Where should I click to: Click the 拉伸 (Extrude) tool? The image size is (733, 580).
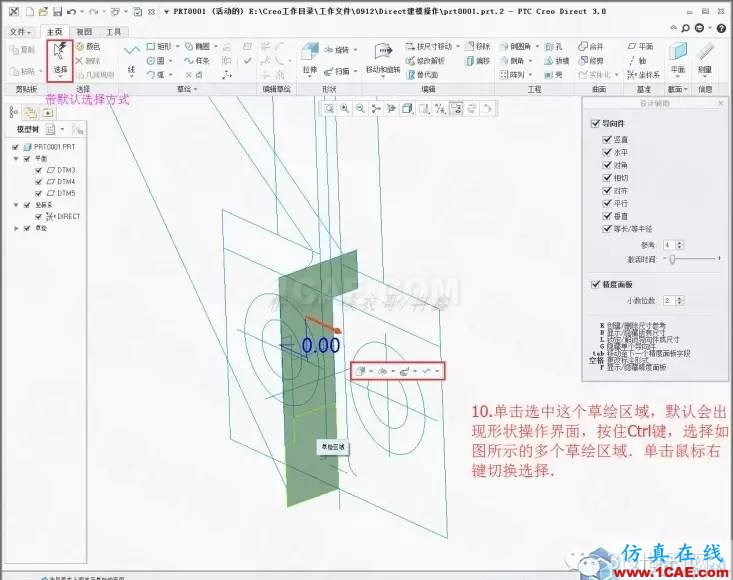click(x=309, y=58)
